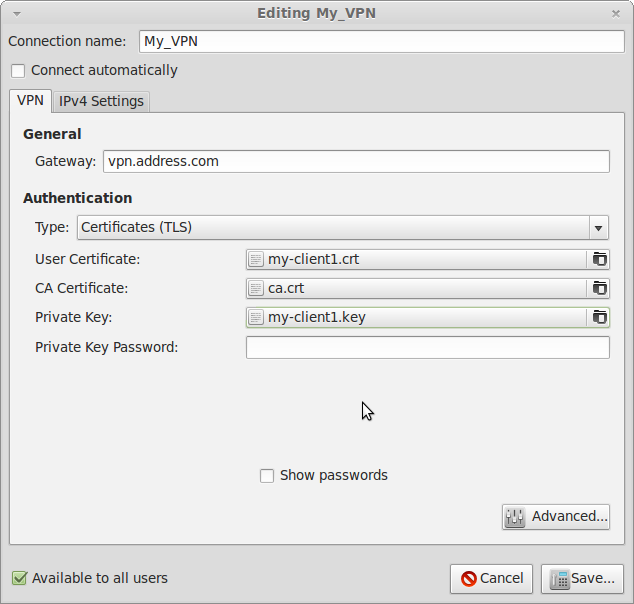Open the my-client1.crt file chooser
The height and width of the screenshot is (604, 634).
[x=428, y=259]
